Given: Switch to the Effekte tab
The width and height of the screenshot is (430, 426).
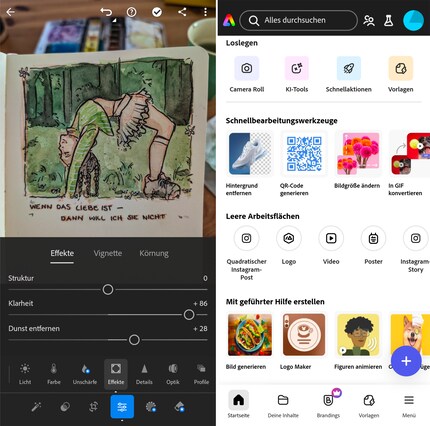Looking at the screenshot, I should point(62,253).
